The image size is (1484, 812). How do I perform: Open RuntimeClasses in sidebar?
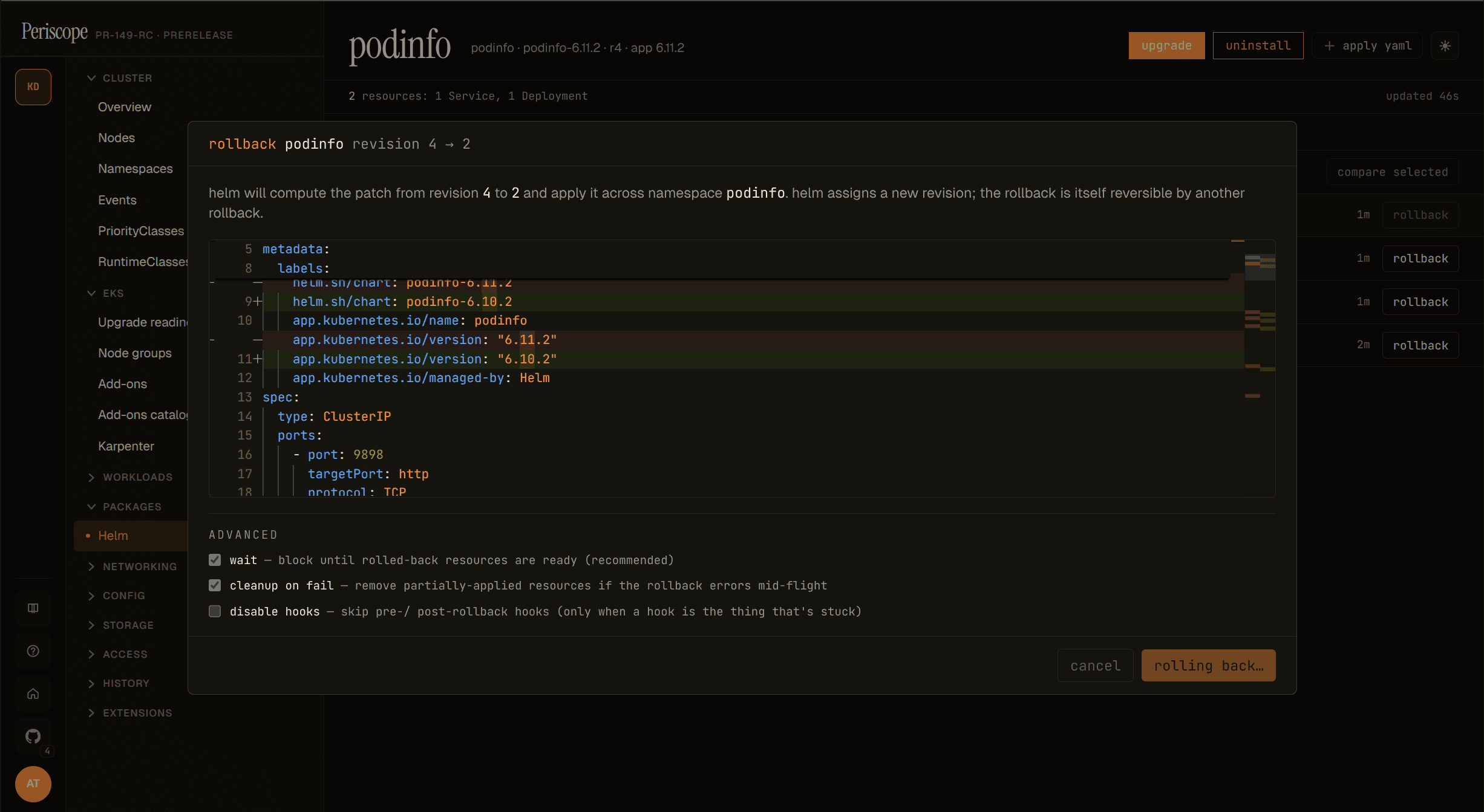point(143,262)
